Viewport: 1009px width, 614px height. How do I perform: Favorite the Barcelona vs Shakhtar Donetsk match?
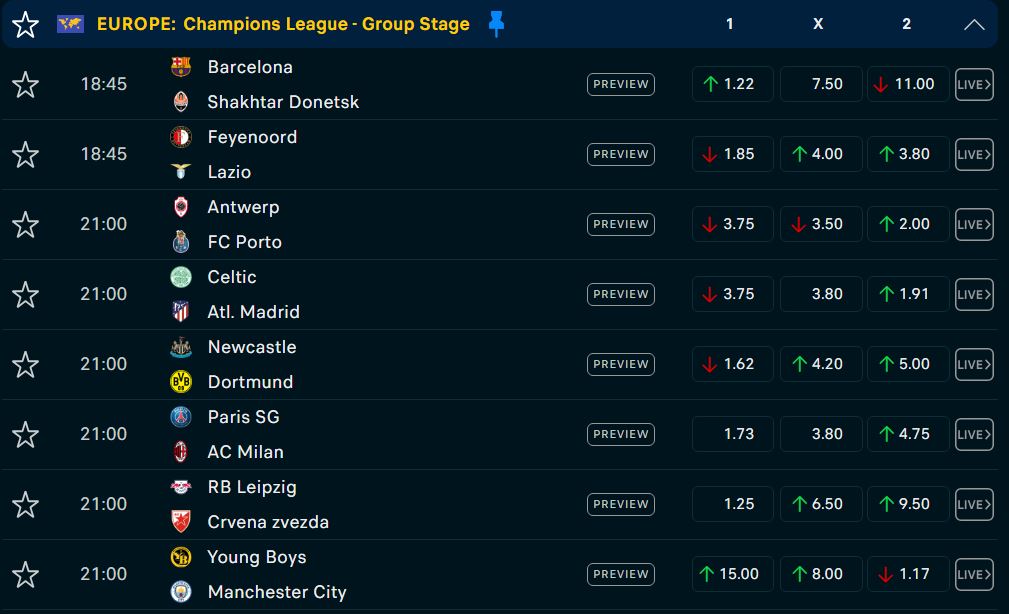25,85
